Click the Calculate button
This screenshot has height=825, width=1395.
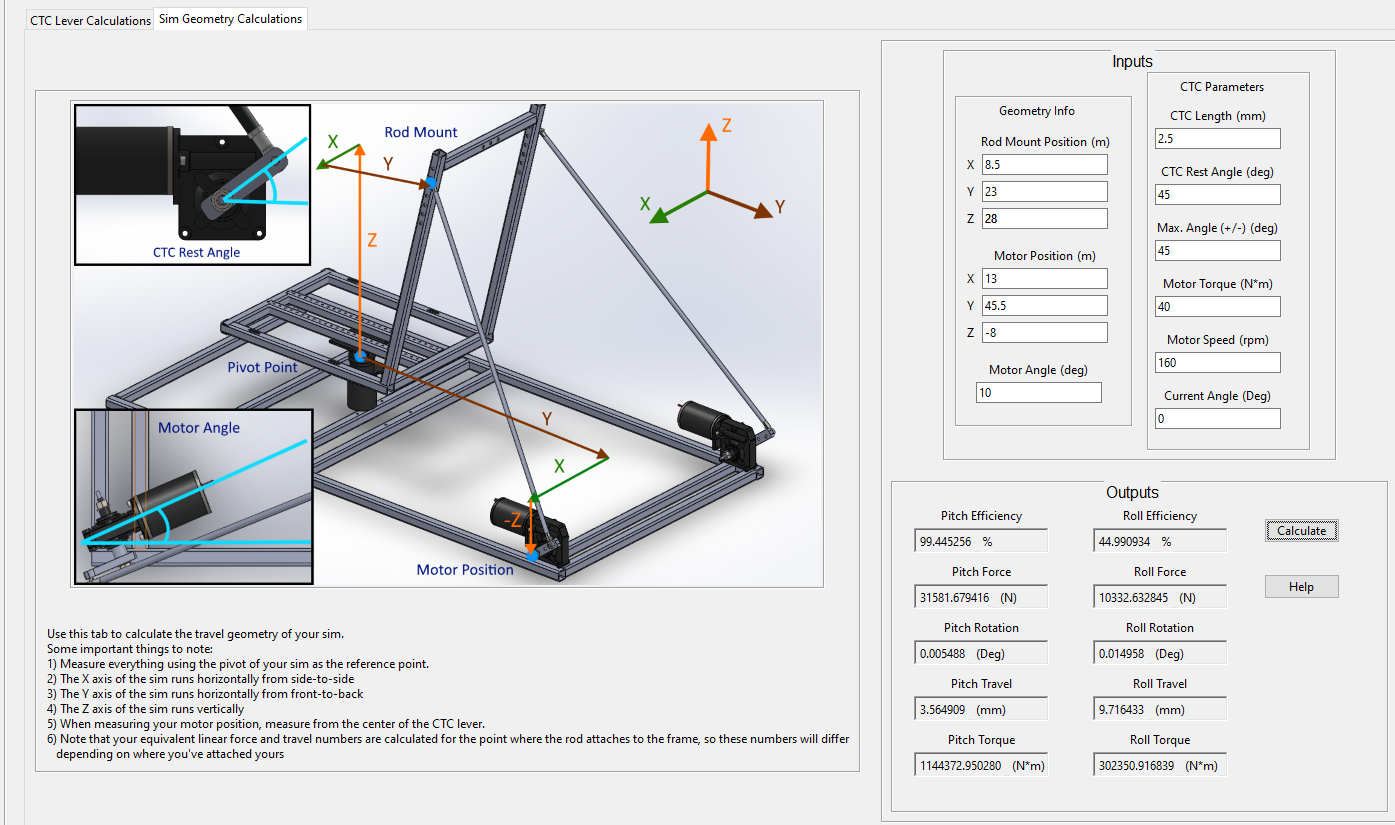[1301, 531]
